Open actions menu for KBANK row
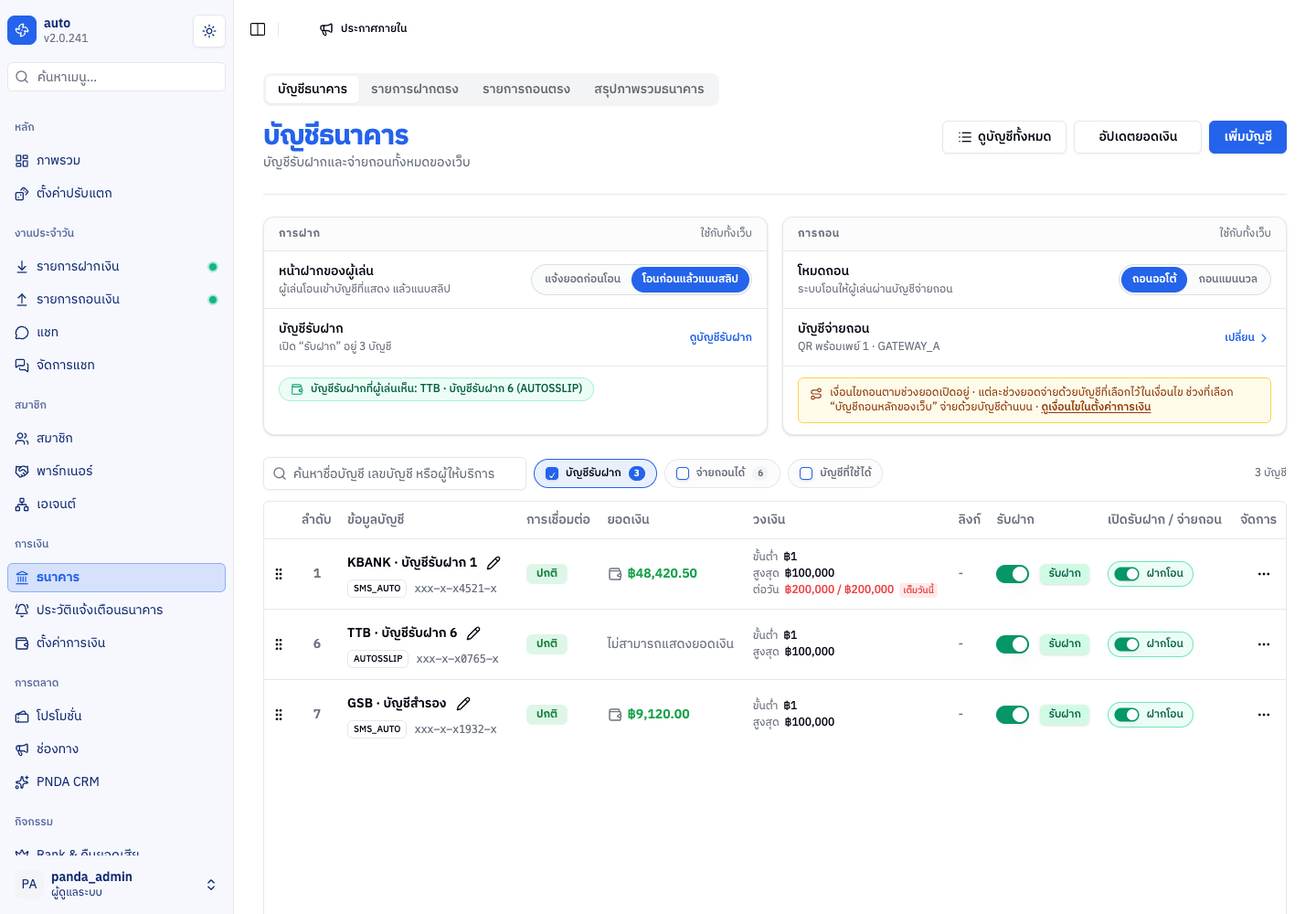Image resolution: width=1316 pixels, height=914 pixels. click(x=1264, y=574)
